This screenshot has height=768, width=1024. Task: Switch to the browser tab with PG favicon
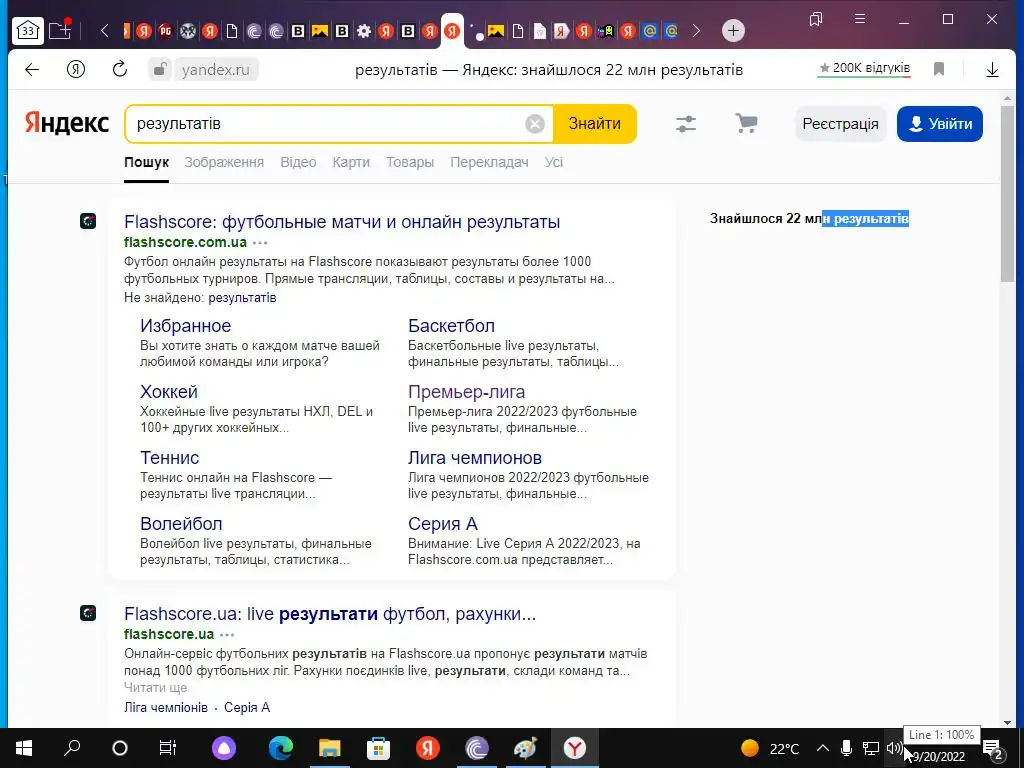(166, 31)
